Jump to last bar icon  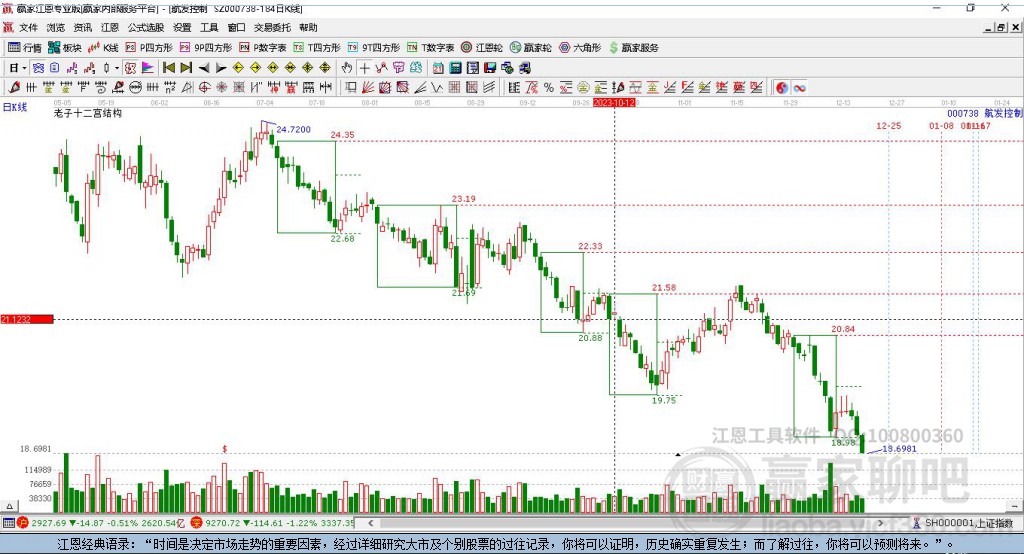(x=186, y=68)
